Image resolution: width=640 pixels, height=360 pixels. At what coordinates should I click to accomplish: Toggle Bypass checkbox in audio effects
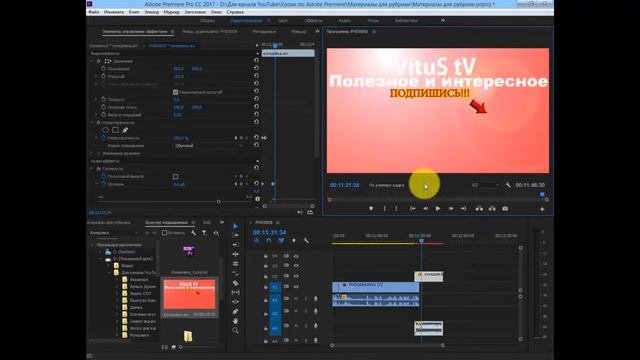click(x=176, y=176)
